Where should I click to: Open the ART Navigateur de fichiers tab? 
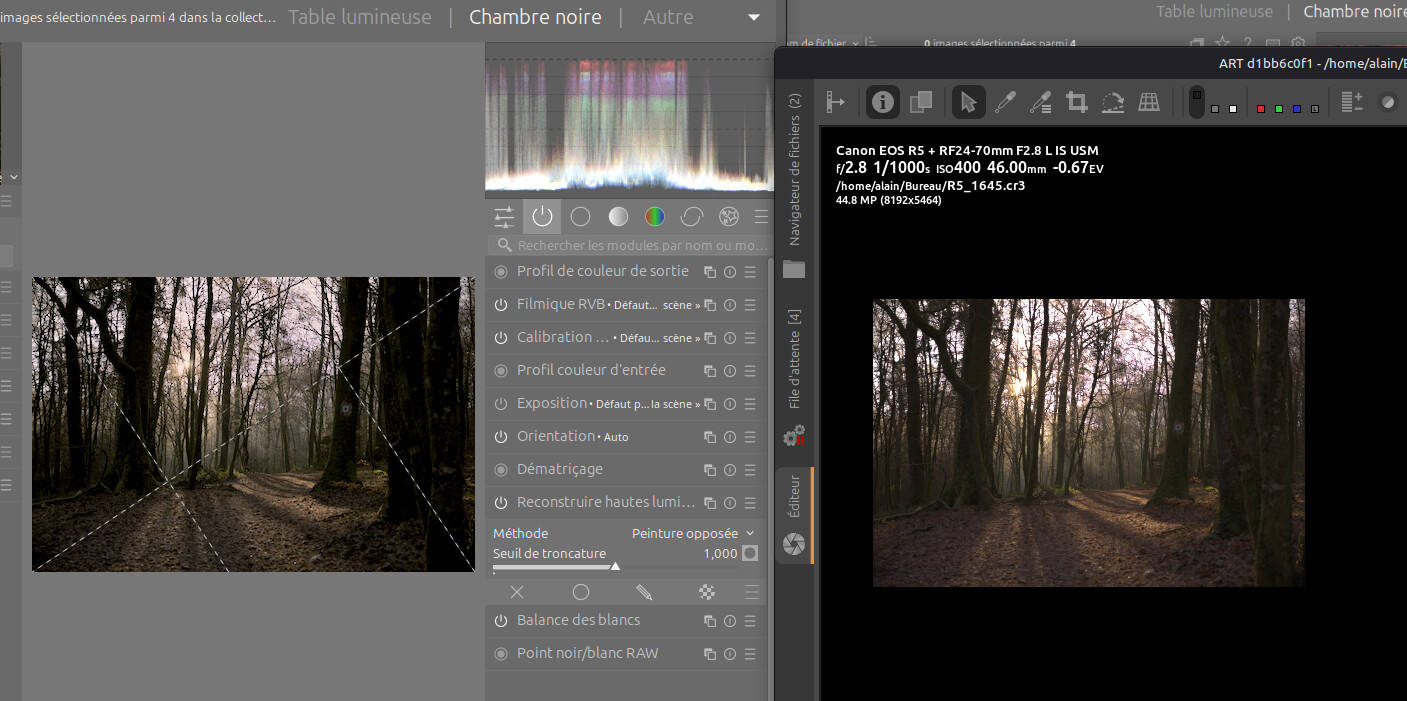coord(795,170)
